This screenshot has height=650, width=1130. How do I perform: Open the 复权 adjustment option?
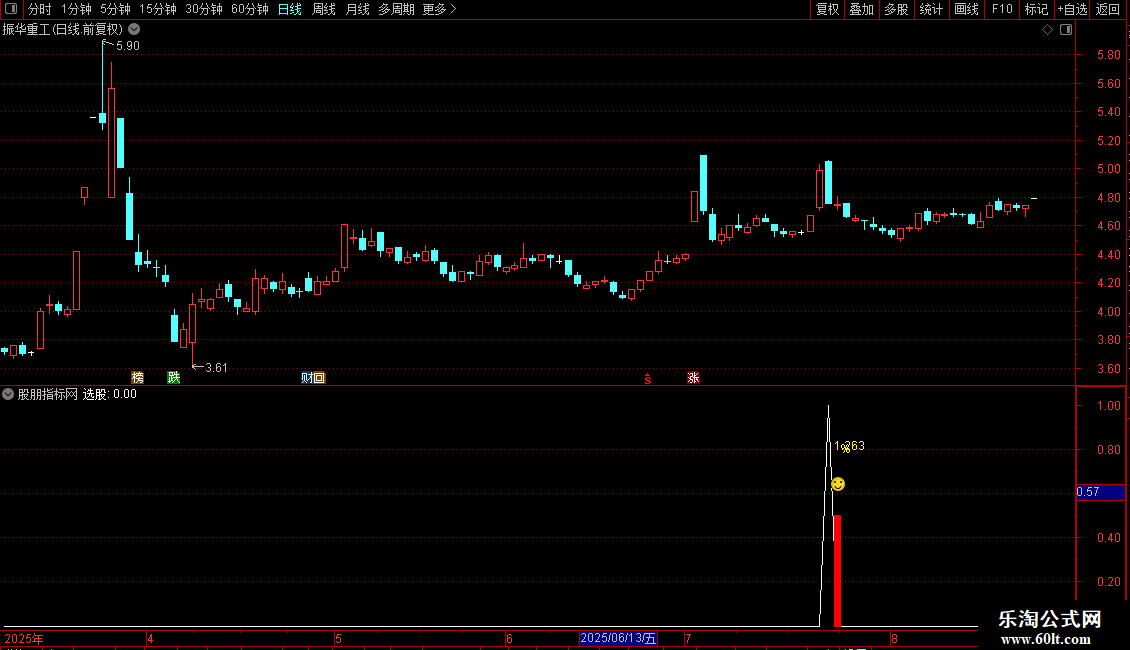click(827, 9)
